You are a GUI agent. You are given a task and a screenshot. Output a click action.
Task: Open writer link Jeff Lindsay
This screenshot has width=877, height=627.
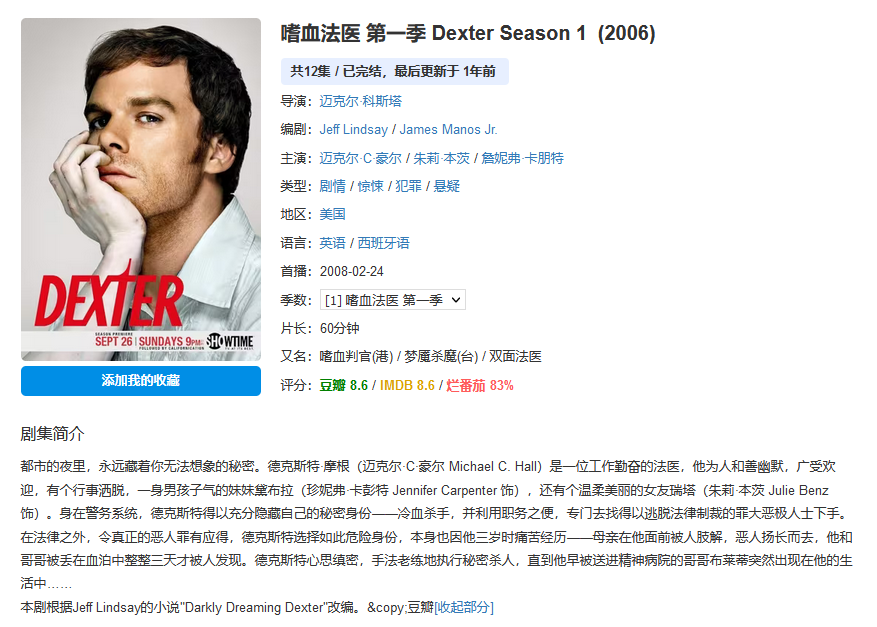pyautogui.click(x=353, y=130)
